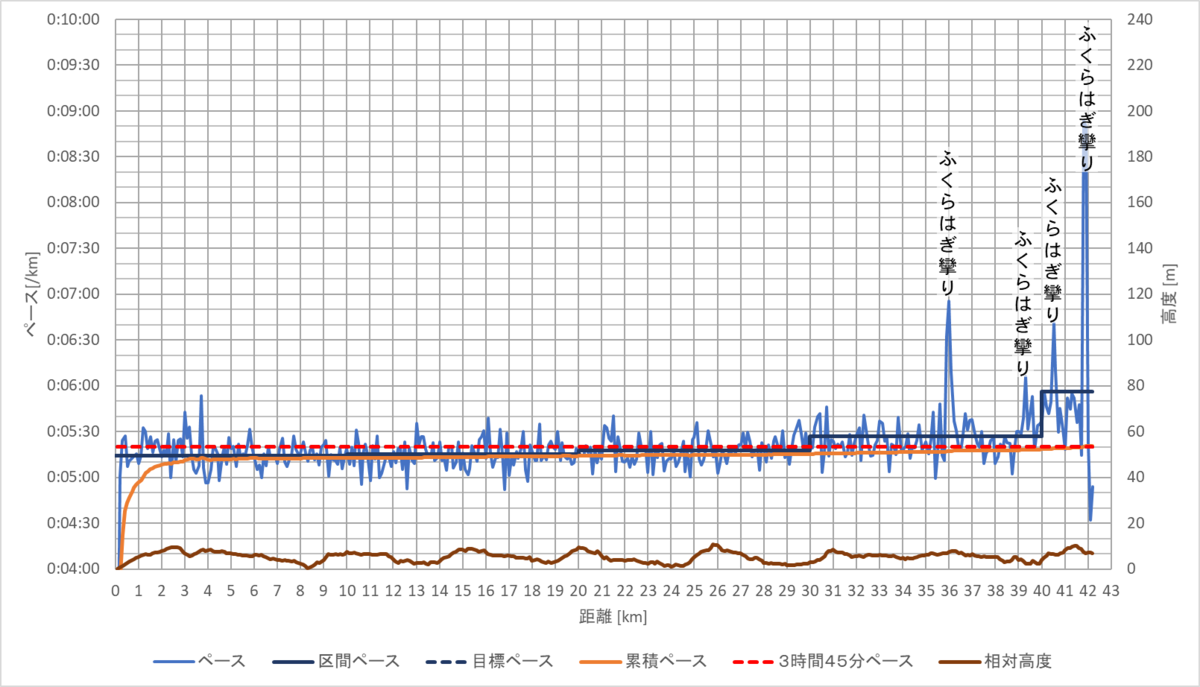
Task: Click the 0:04:30 pace axis label
Action: [x=75, y=523]
